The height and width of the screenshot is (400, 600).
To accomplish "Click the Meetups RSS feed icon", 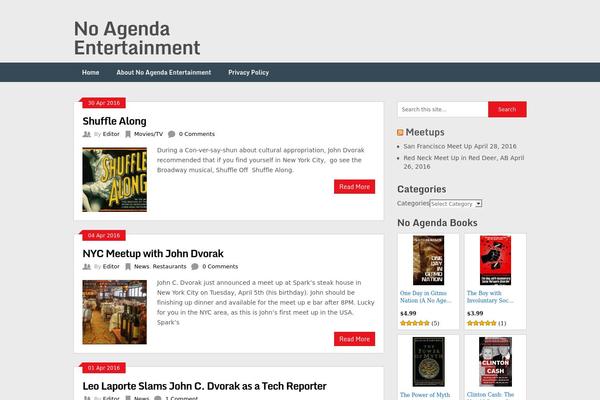I will pyautogui.click(x=400, y=132).
